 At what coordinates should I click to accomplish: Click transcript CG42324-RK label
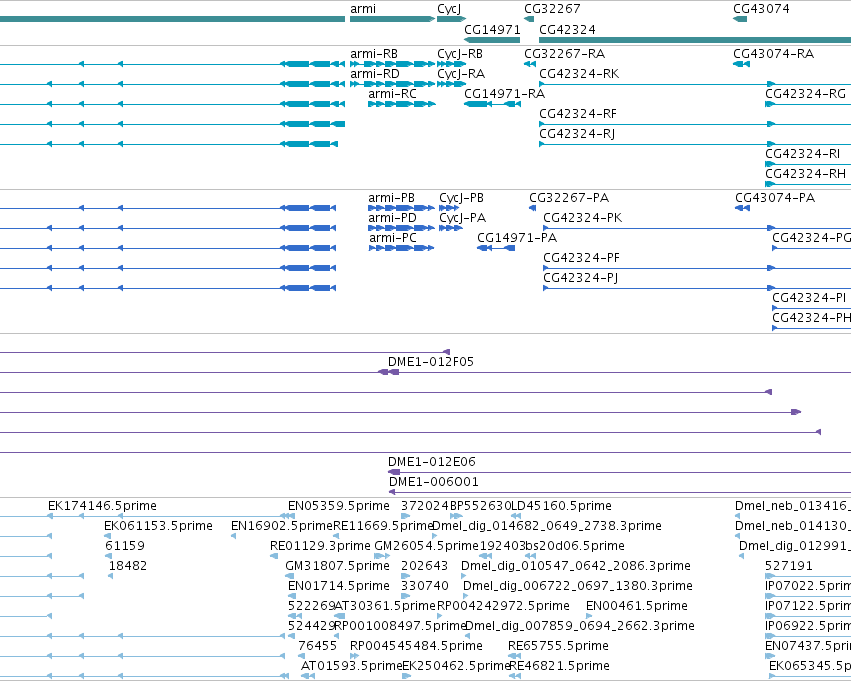point(579,74)
